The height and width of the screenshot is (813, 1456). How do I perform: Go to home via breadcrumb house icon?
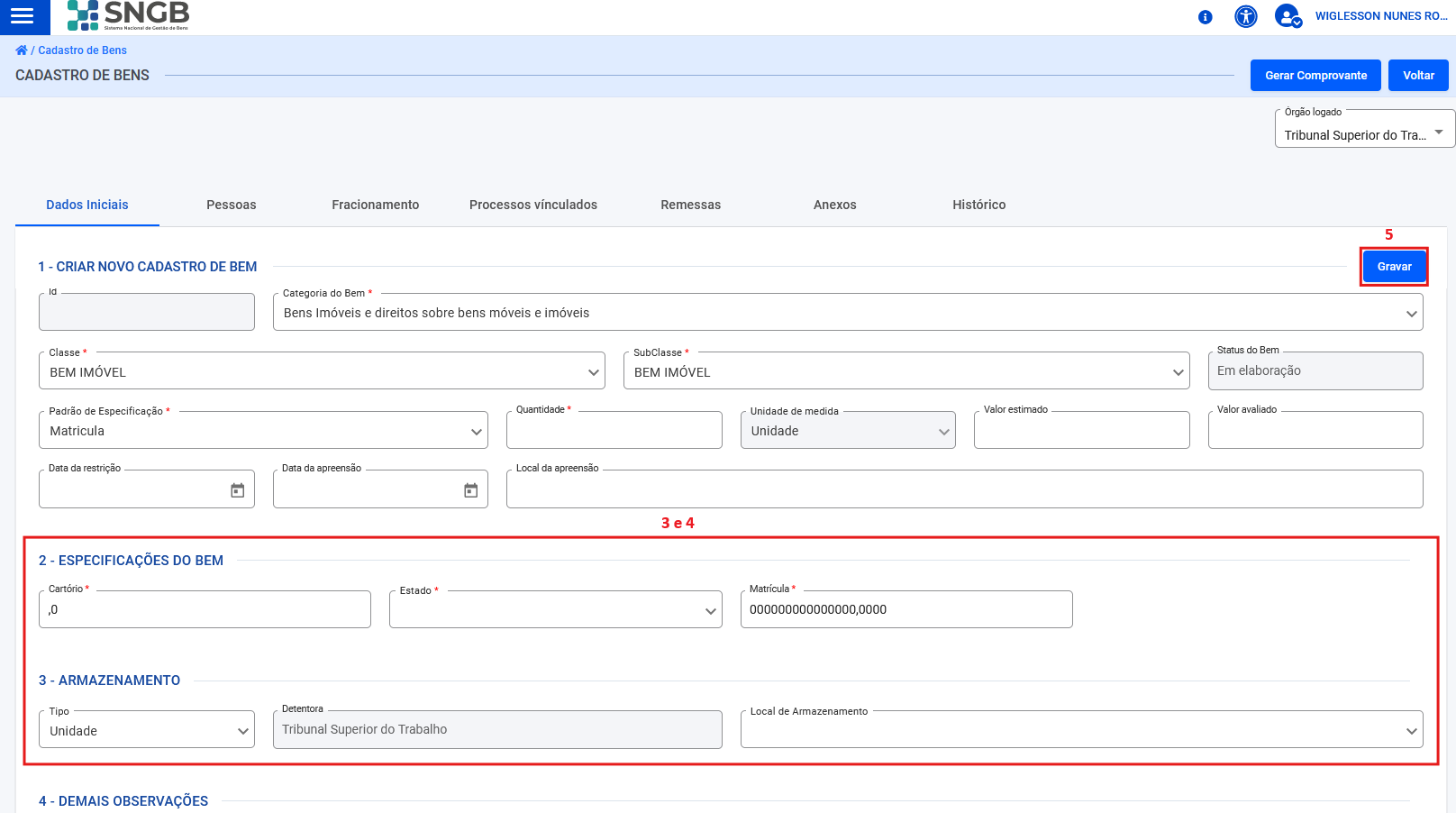pos(22,50)
